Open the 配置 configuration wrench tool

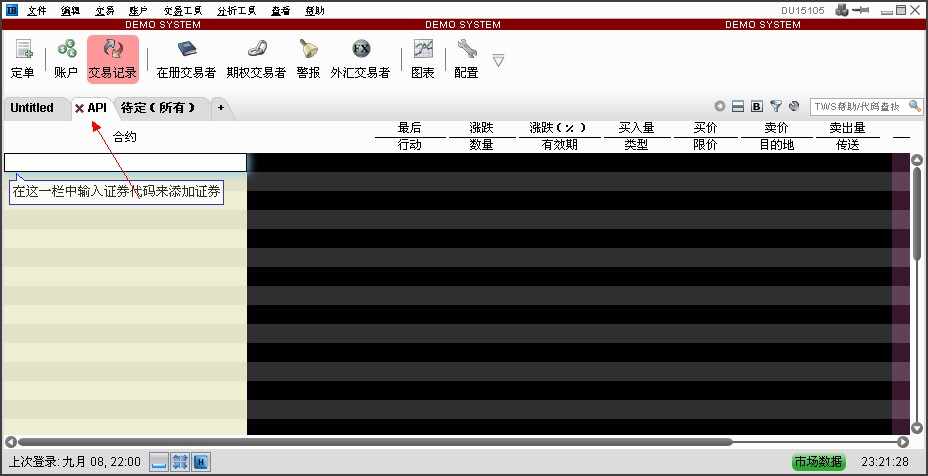click(466, 59)
